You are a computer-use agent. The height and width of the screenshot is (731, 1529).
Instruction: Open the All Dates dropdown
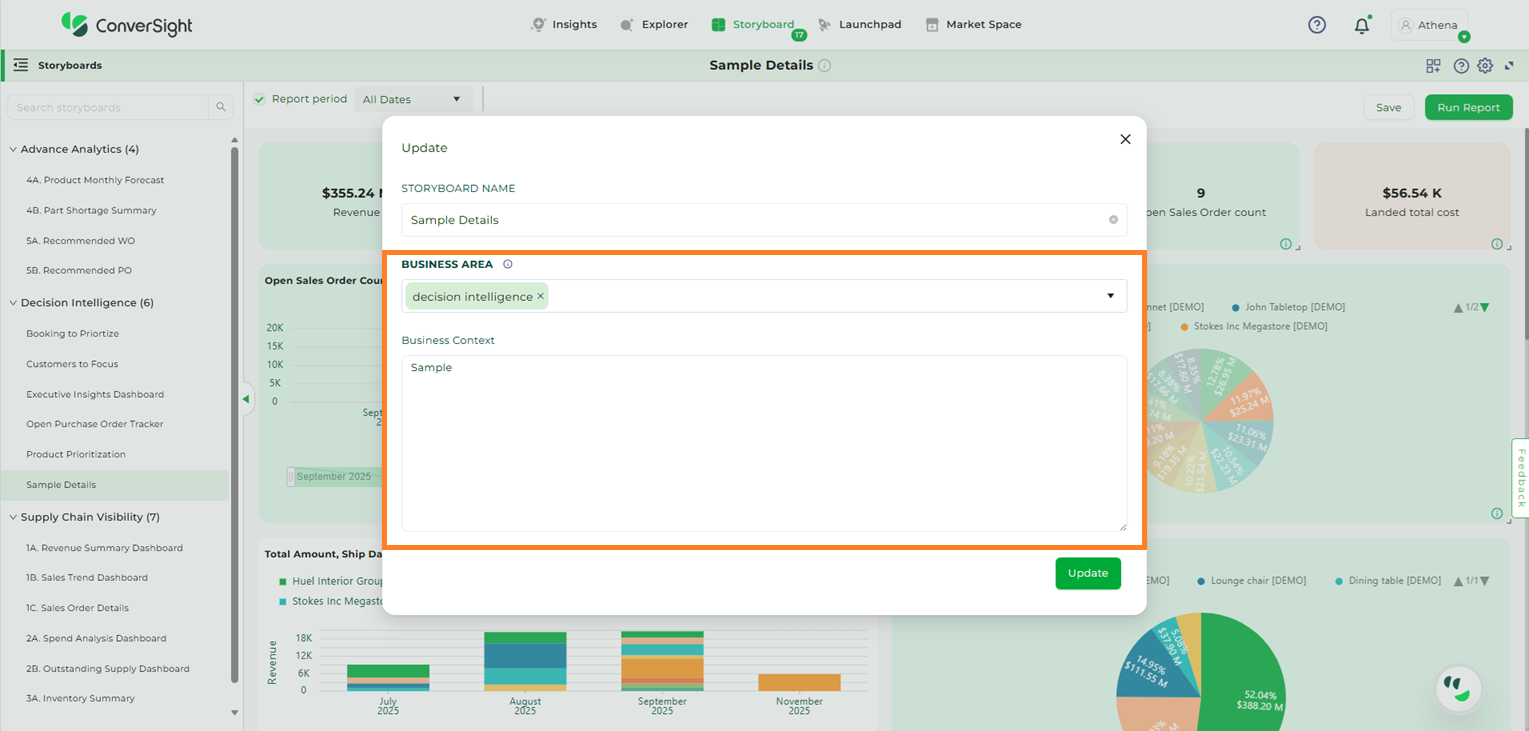tap(412, 99)
